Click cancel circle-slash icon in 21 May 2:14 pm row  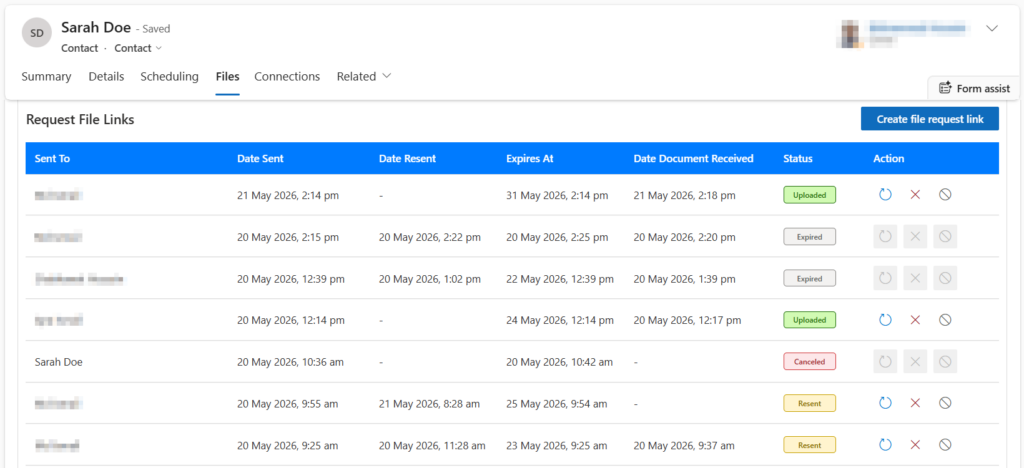(x=945, y=195)
